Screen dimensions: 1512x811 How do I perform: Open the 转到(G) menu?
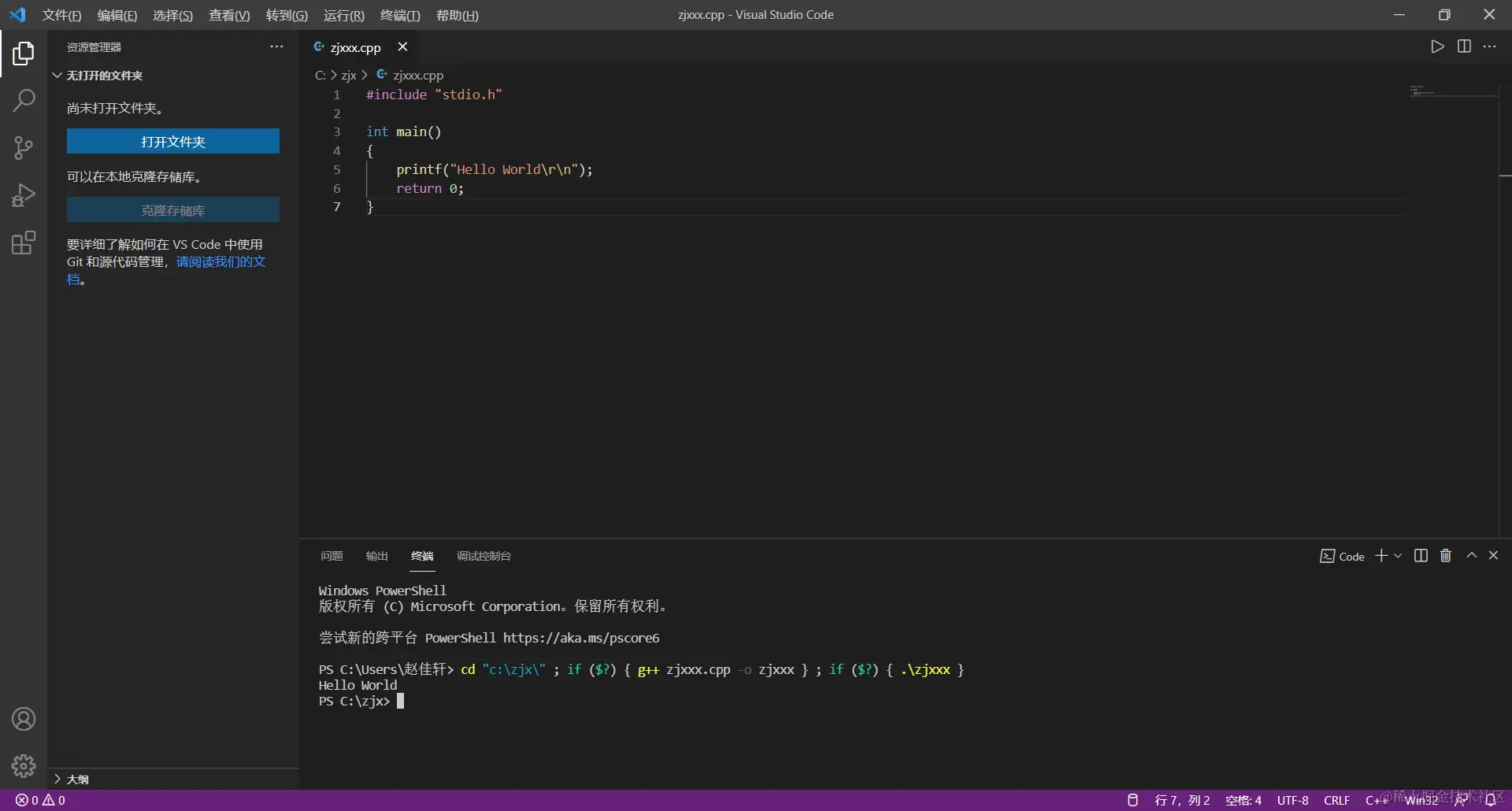tap(287, 16)
